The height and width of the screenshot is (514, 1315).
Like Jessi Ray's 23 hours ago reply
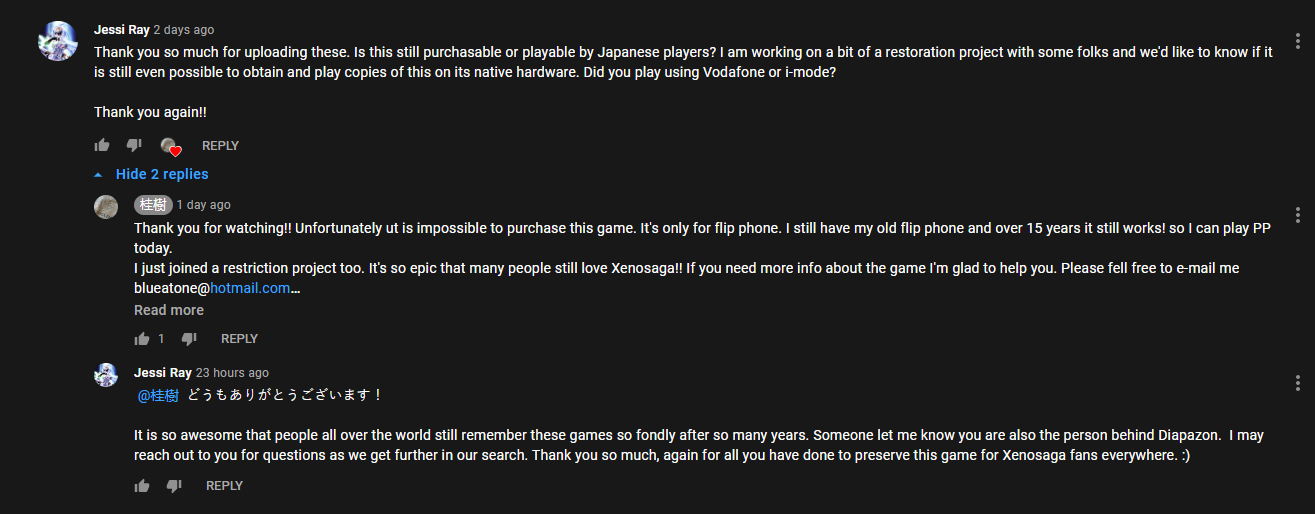[142, 486]
